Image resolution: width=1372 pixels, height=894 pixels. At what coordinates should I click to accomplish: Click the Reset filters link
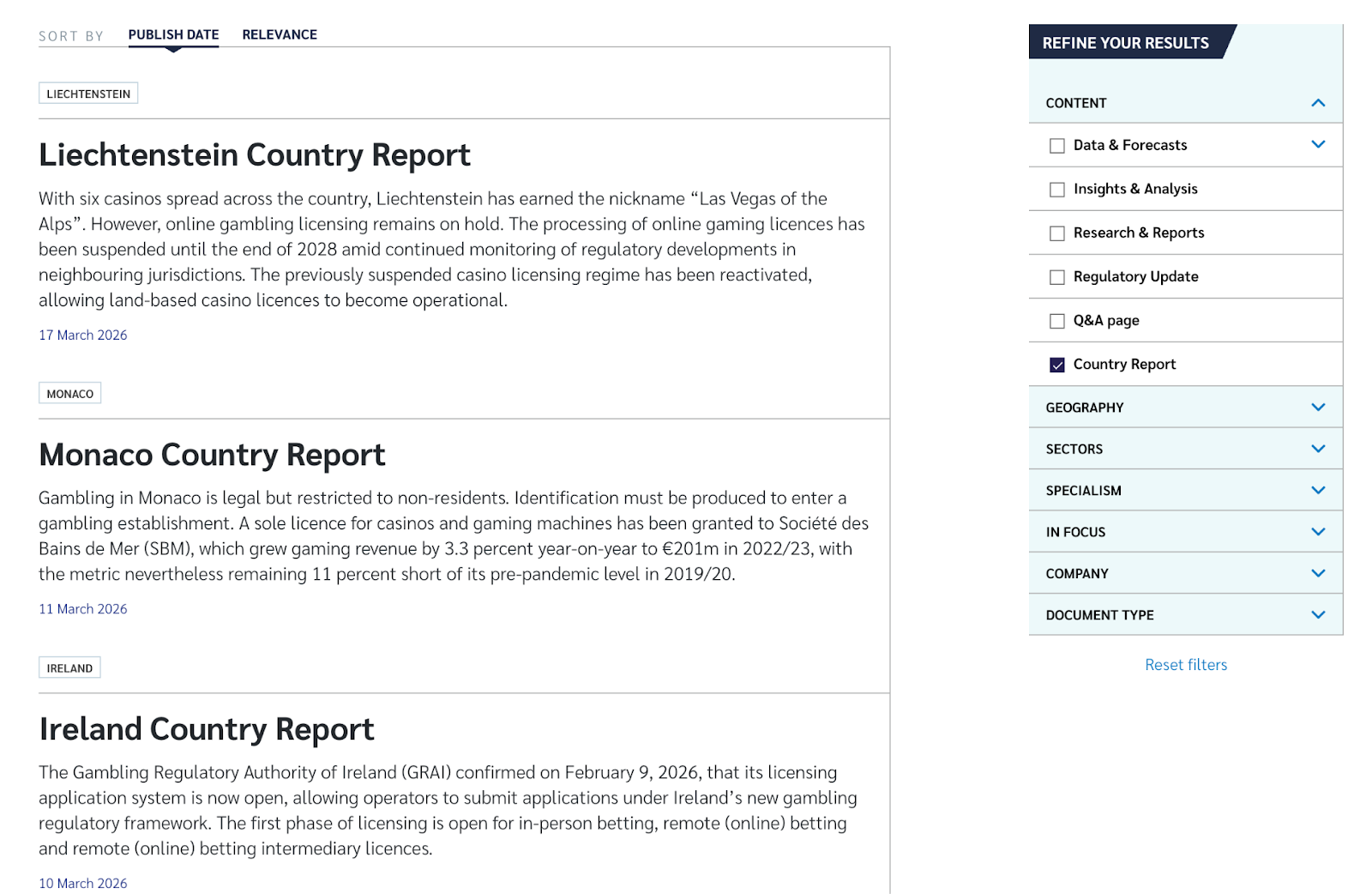pyautogui.click(x=1186, y=665)
